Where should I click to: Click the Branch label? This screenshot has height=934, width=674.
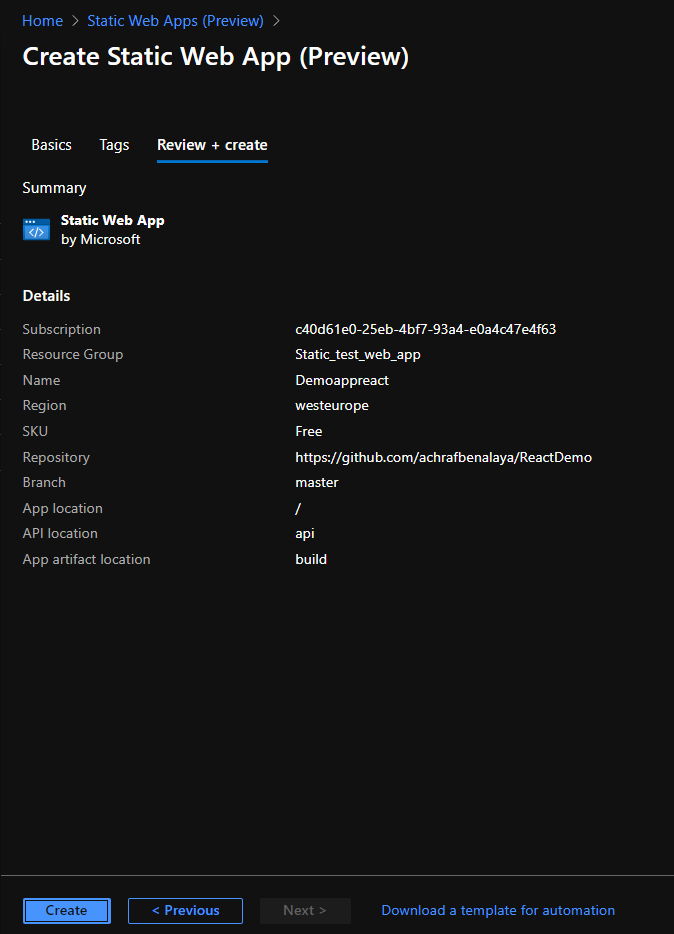[44, 482]
